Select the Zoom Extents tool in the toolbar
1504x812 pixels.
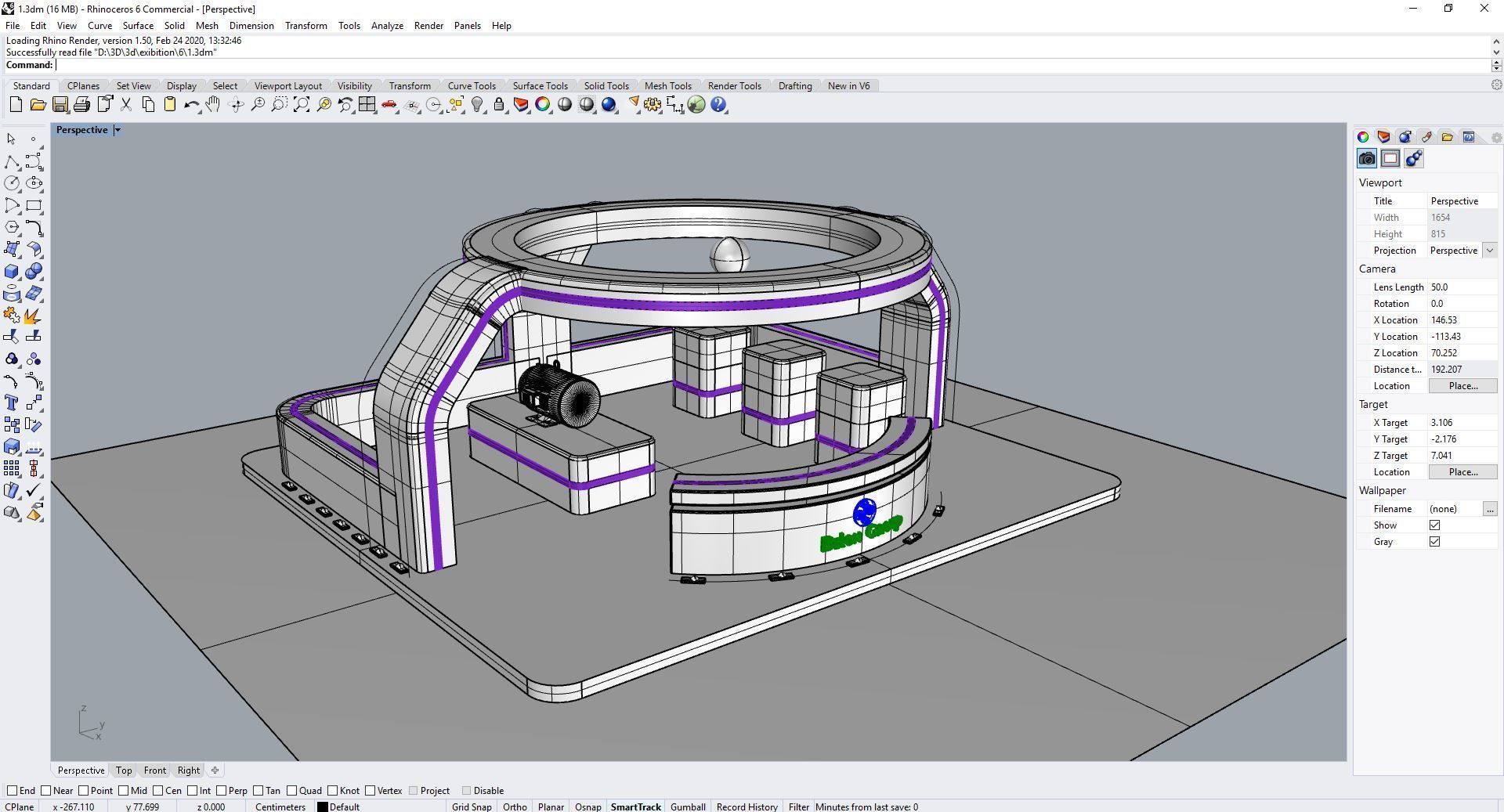click(x=302, y=105)
